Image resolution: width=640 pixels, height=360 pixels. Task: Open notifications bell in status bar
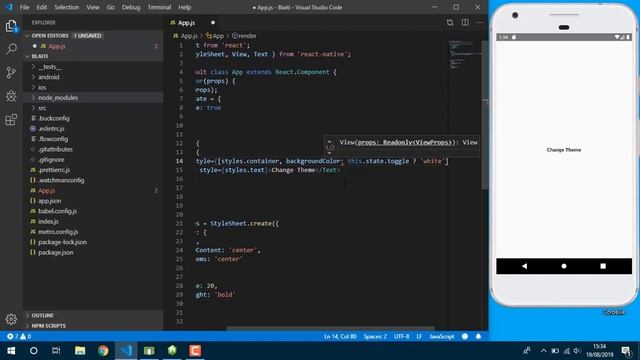coord(478,336)
